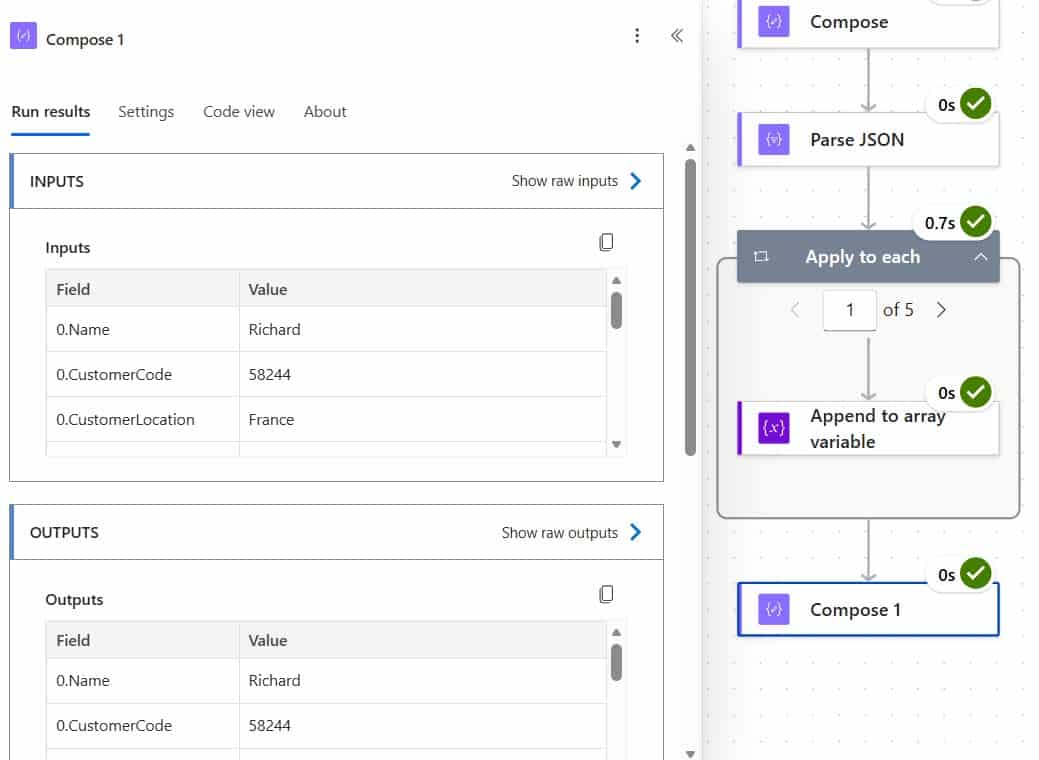Click the 0.7s duration badge
1039x760 pixels.
[940, 223]
